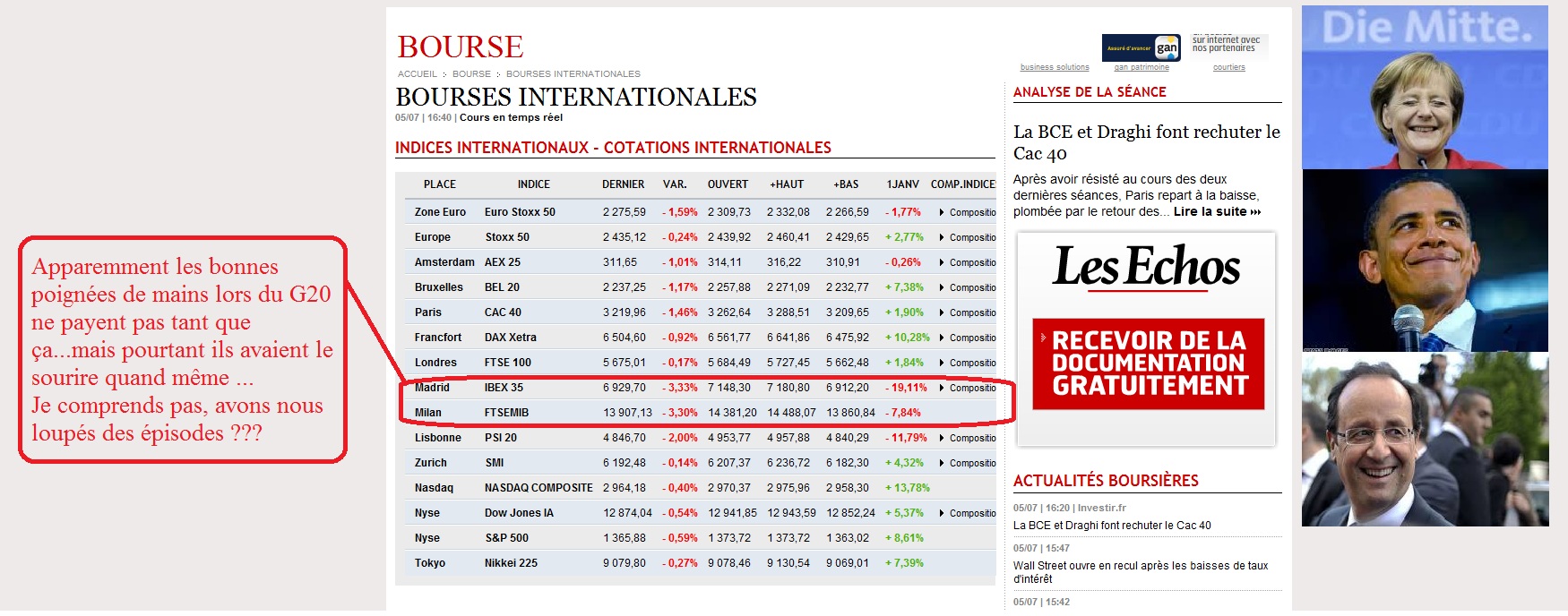Click the +HAUT column header
This screenshot has height=616, width=1568.
(x=787, y=184)
